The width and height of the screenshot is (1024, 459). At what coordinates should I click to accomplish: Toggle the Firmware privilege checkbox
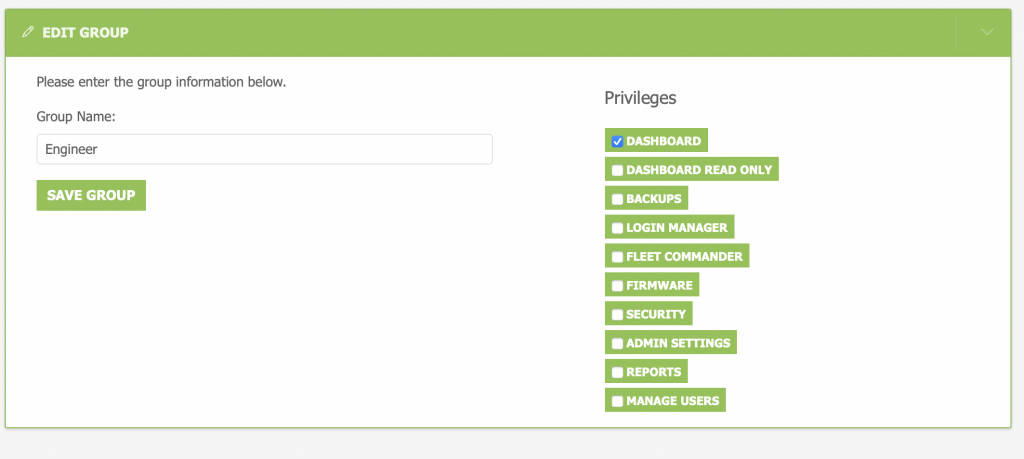point(618,286)
